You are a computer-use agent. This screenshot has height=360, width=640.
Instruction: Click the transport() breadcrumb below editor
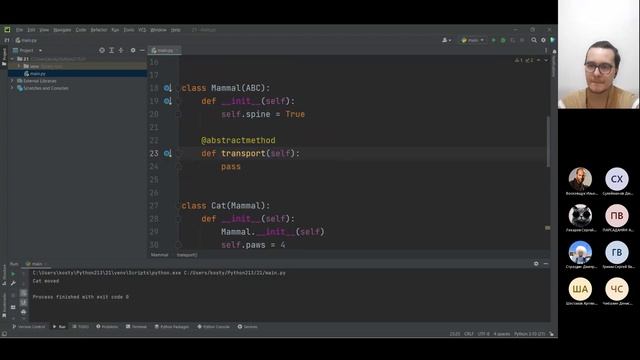[x=187, y=255]
